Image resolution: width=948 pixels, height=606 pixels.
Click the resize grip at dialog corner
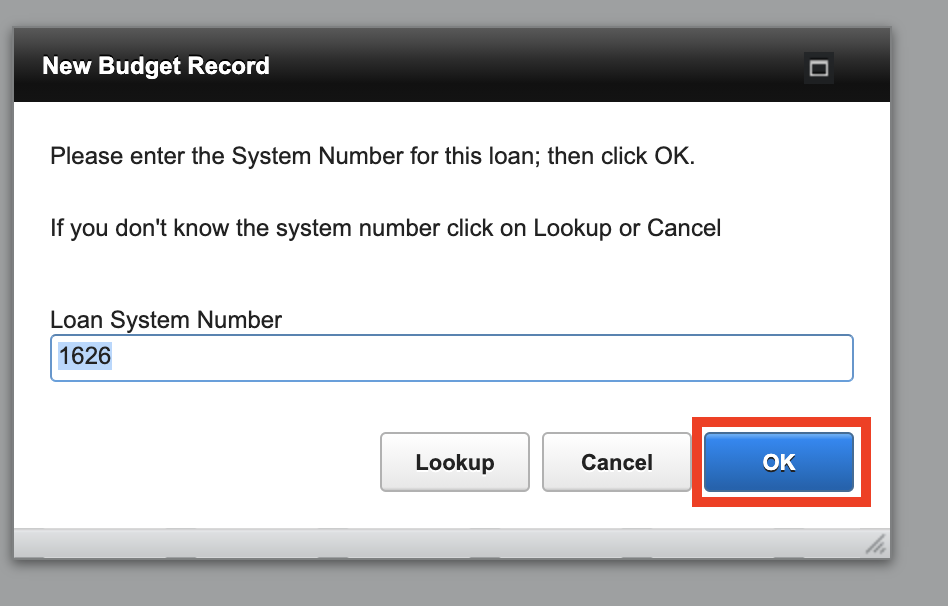[x=875, y=544]
